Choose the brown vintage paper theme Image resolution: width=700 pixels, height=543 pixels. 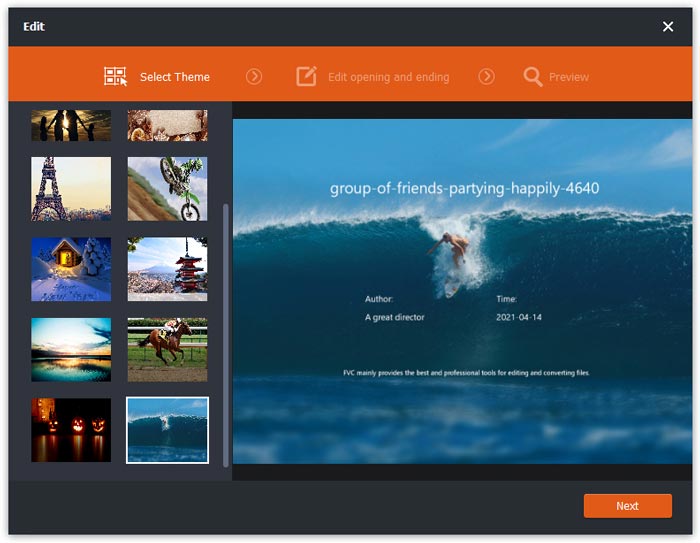point(167,125)
